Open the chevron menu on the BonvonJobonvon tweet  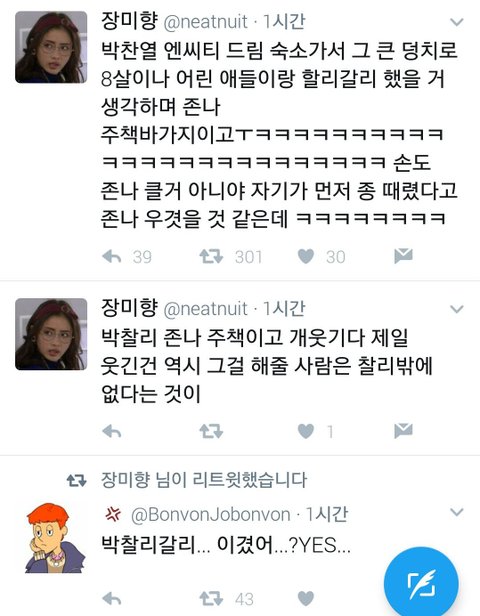456,512
